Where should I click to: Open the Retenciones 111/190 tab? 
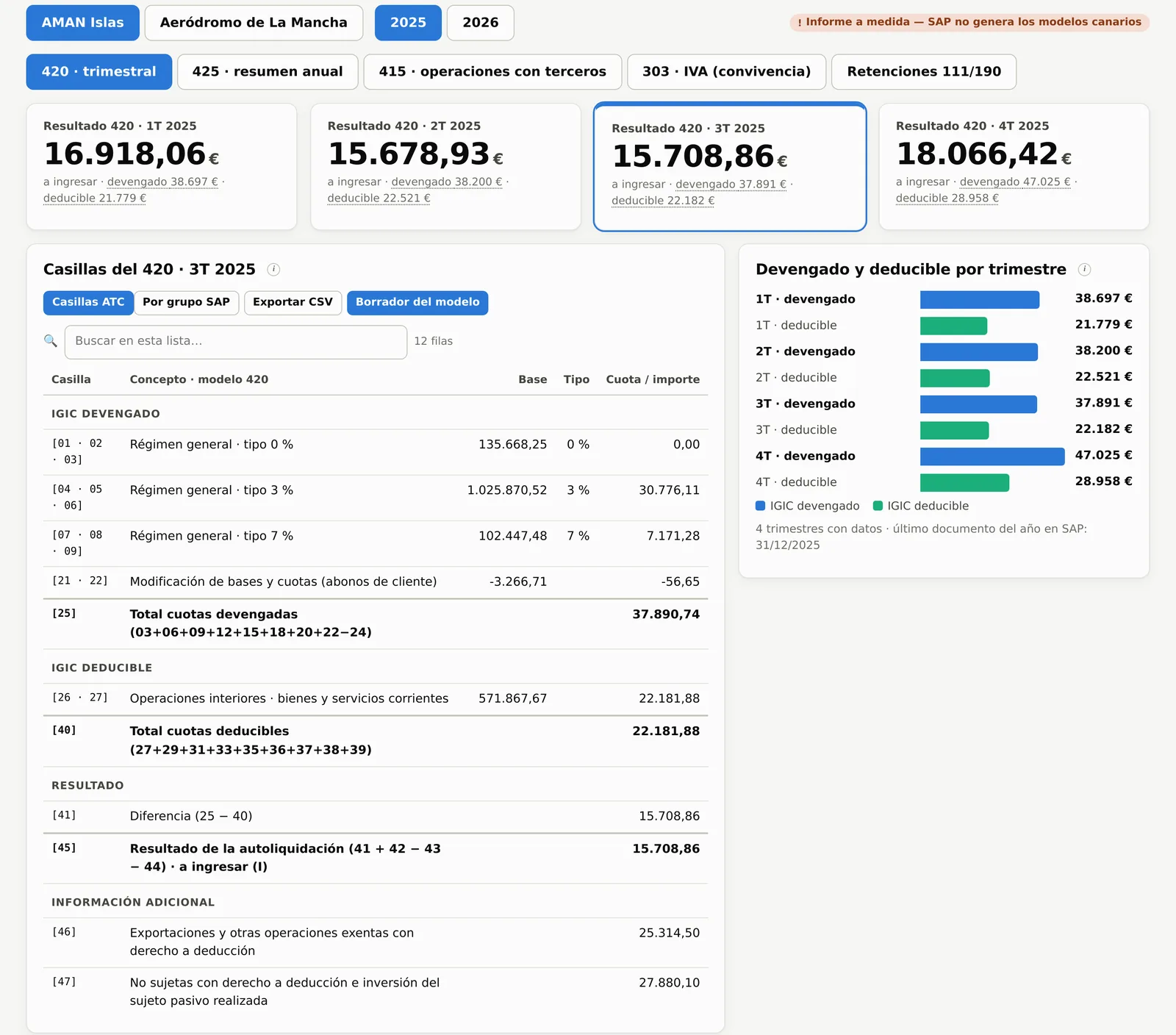click(924, 72)
